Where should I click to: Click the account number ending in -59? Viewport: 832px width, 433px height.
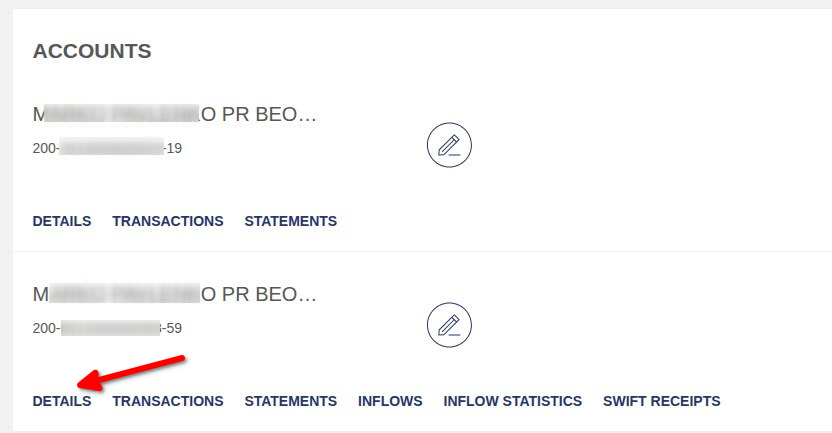(x=107, y=328)
